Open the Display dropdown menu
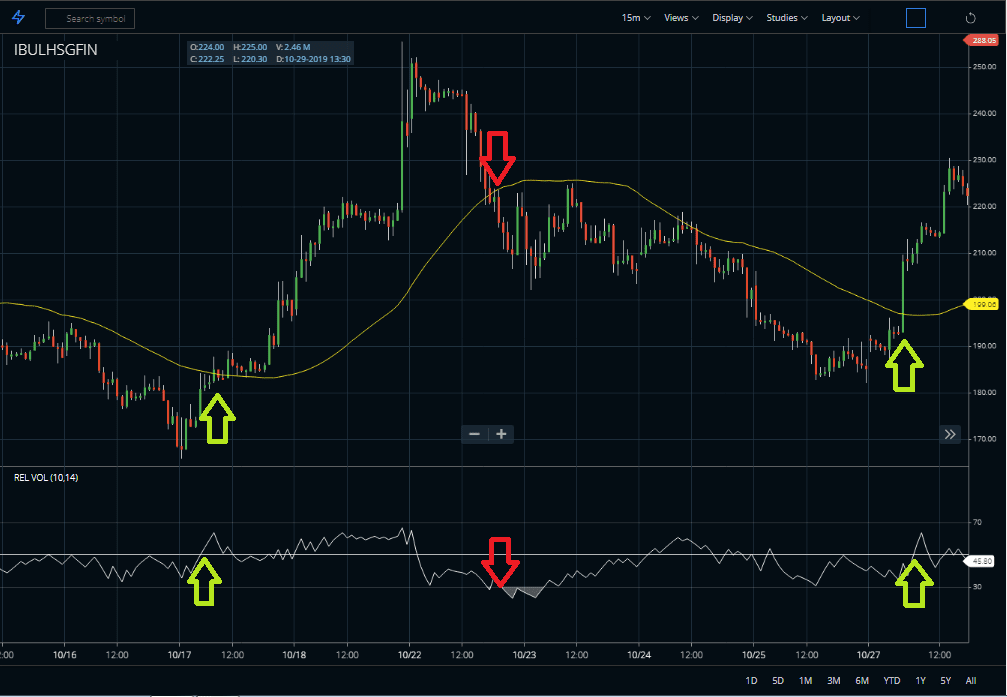 click(732, 18)
